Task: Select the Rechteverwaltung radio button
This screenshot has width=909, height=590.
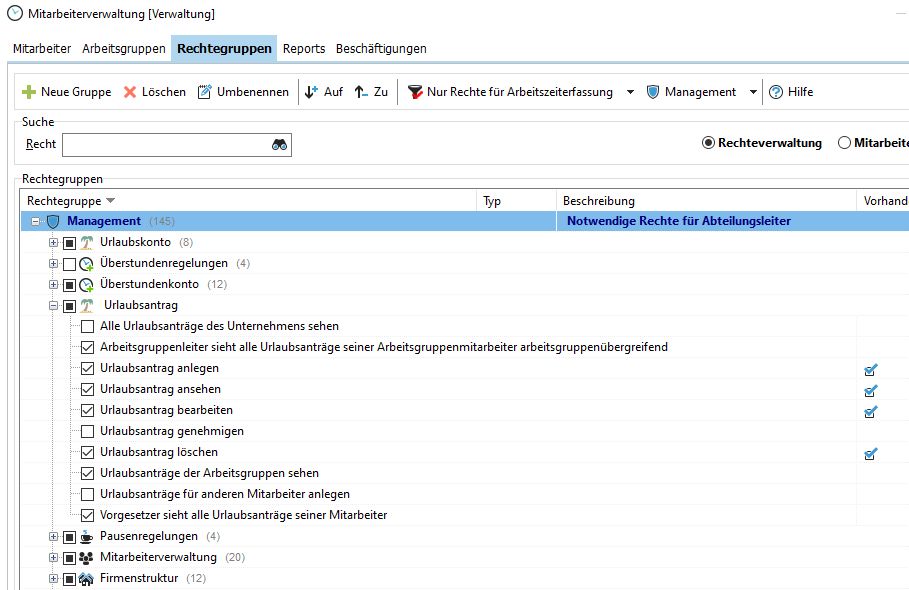Action: click(x=710, y=144)
